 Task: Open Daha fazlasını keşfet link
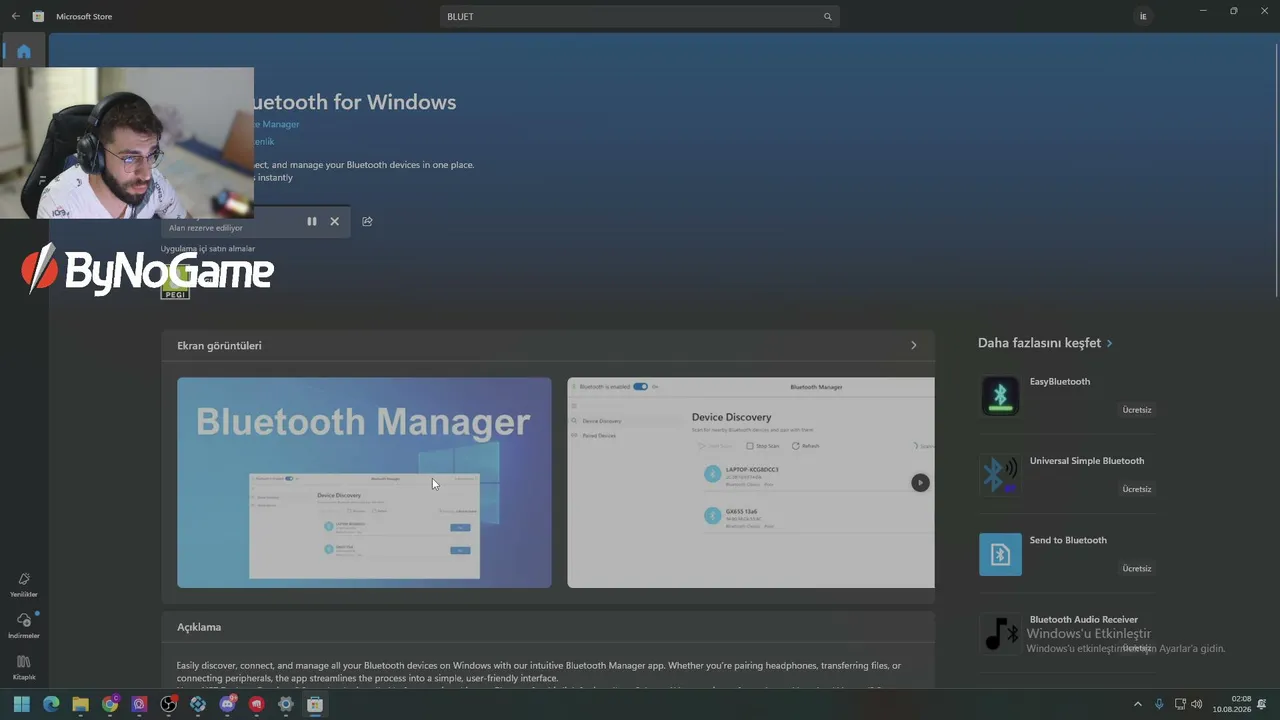point(1045,343)
